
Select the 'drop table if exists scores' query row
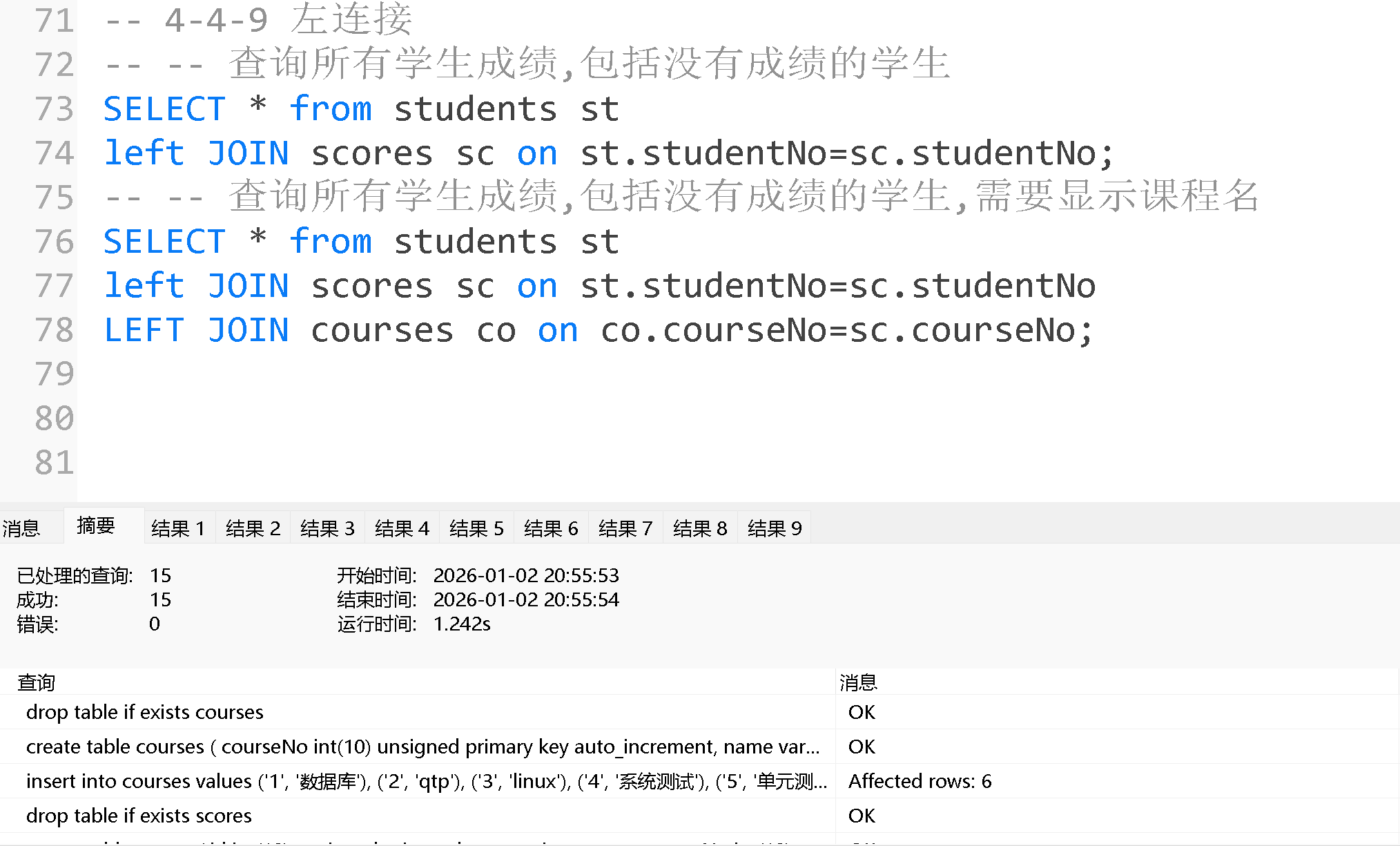click(139, 816)
